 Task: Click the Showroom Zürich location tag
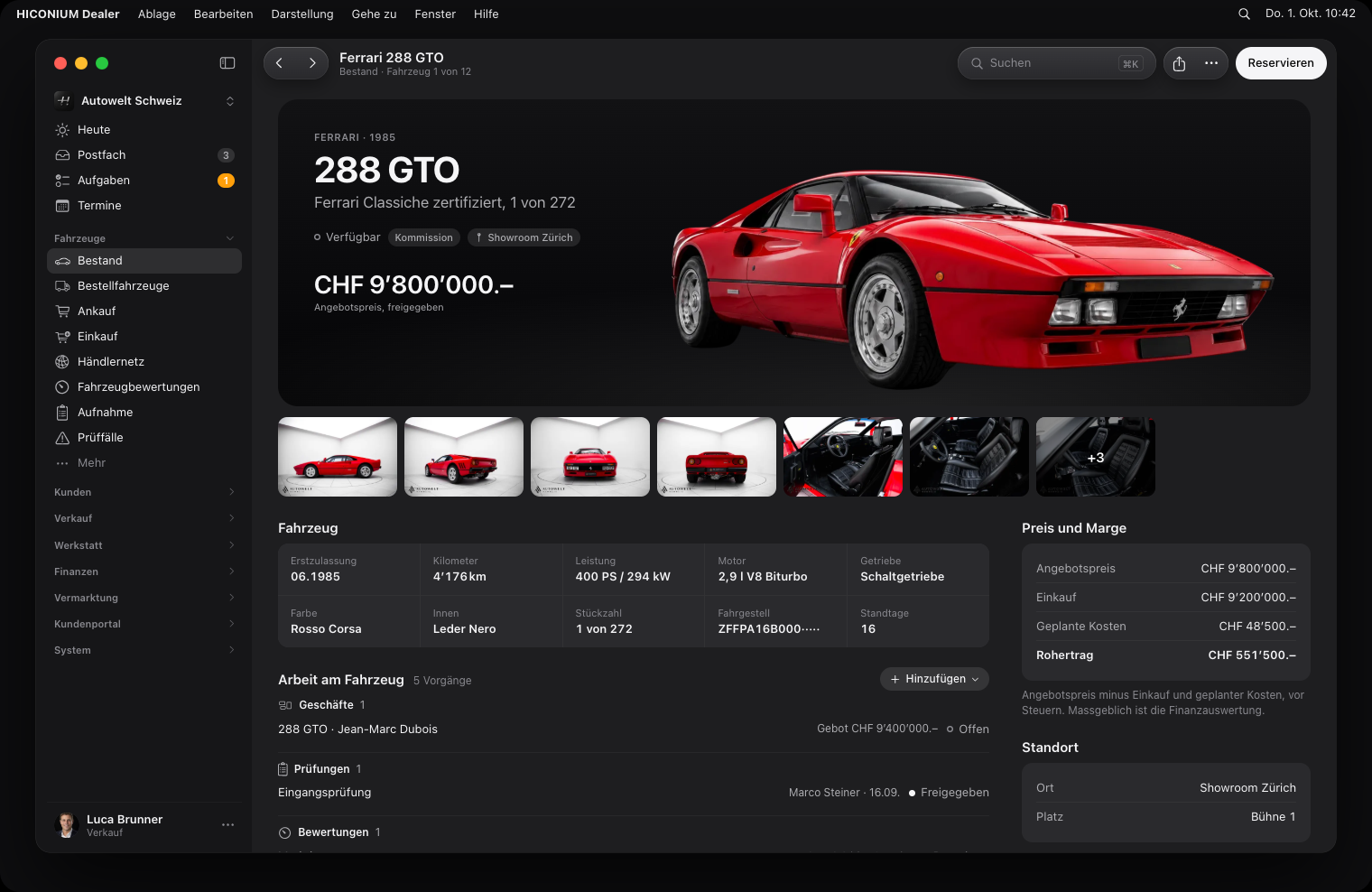[x=524, y=237]
